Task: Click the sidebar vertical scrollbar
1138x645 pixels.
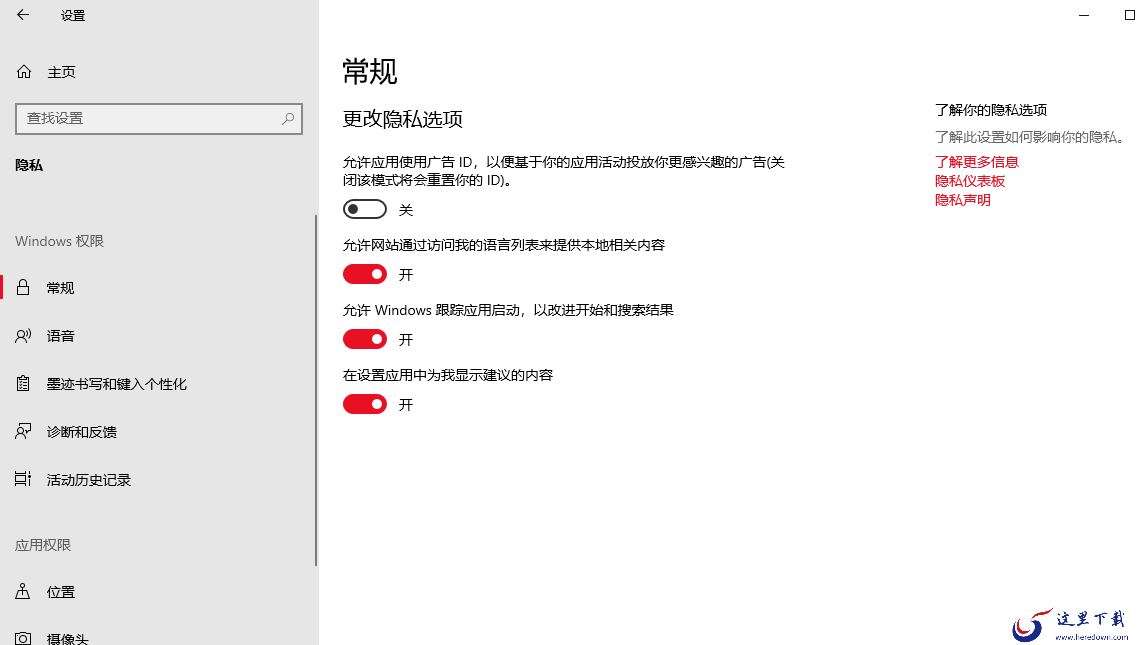Action: click(316, 390)
